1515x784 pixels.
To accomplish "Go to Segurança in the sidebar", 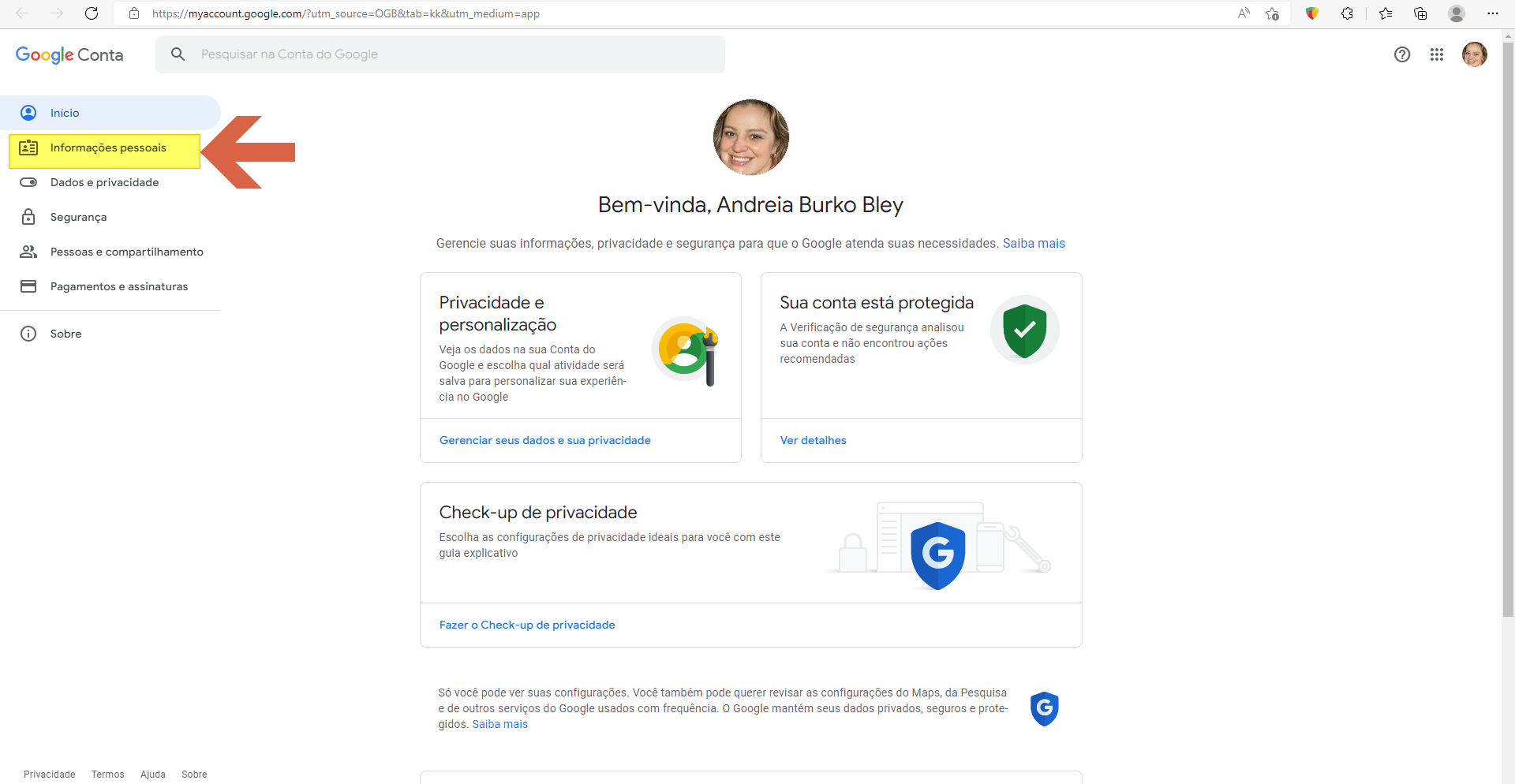I will (x=110, y=217).
